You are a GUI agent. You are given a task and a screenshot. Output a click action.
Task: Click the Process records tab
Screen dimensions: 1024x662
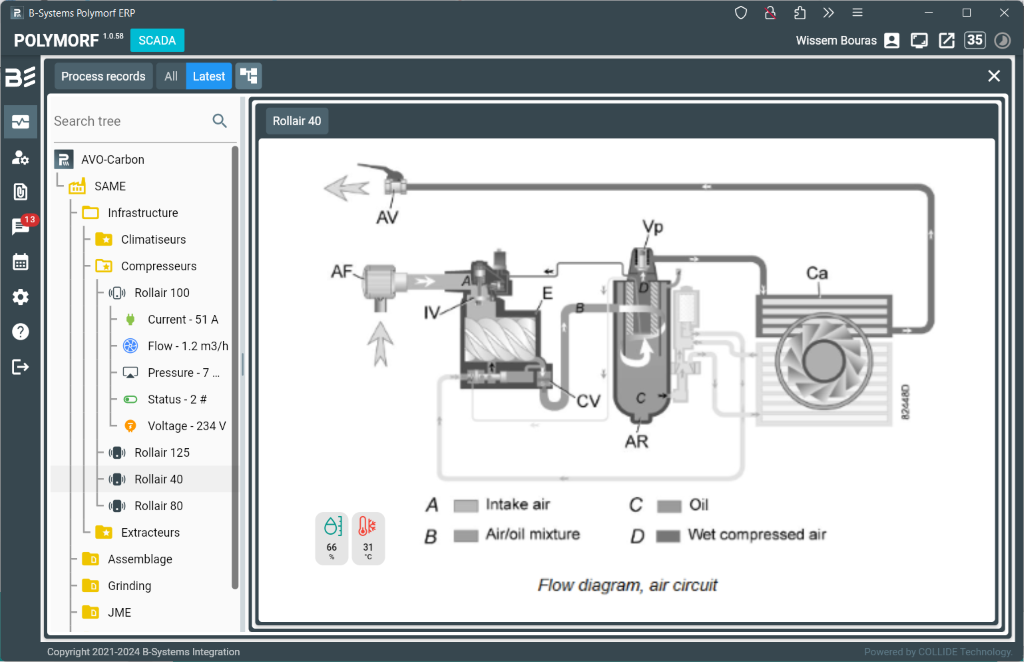click(x=103, y=76)
